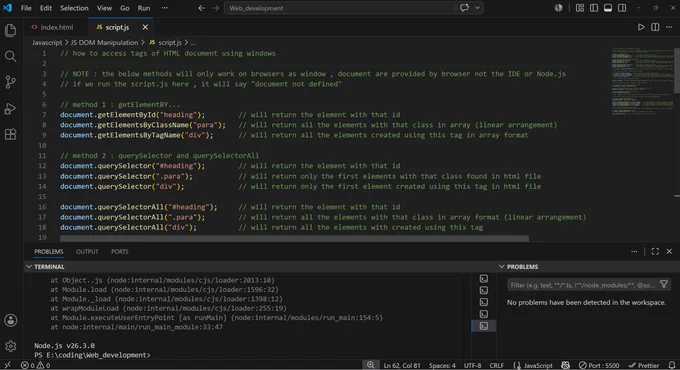The height and width of the screenshot is (370, 680).
Task: Open the Copilot dropdown arrow in title bar
Action: tap(477, 8)
